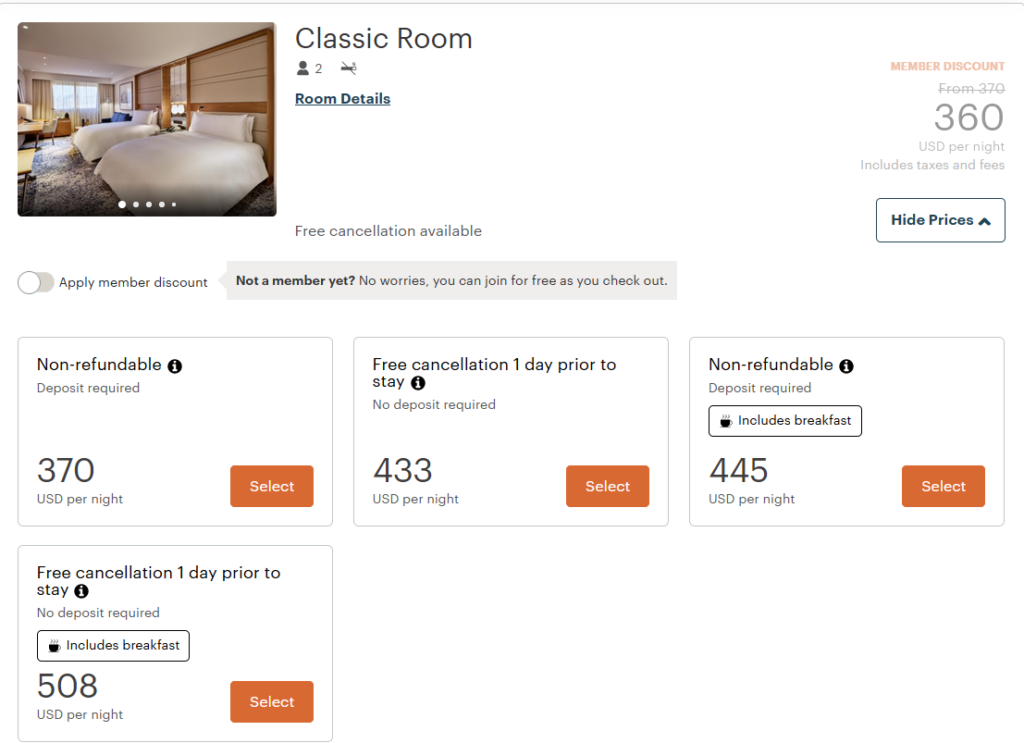Click the Classic Room photo

click(146, 117)
